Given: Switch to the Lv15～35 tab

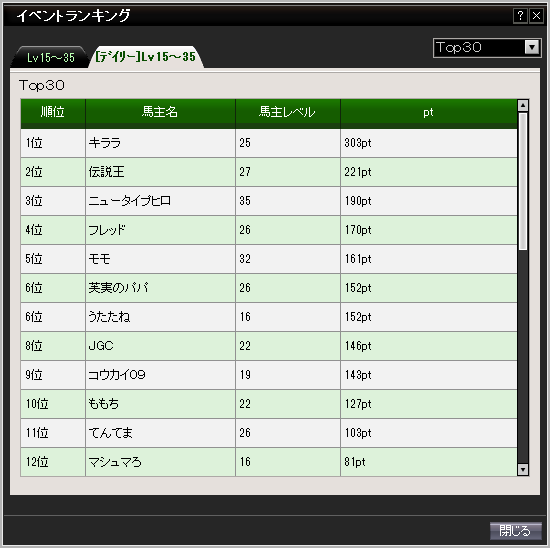Looking at the screenshot, I should click(x=51, y=57).
